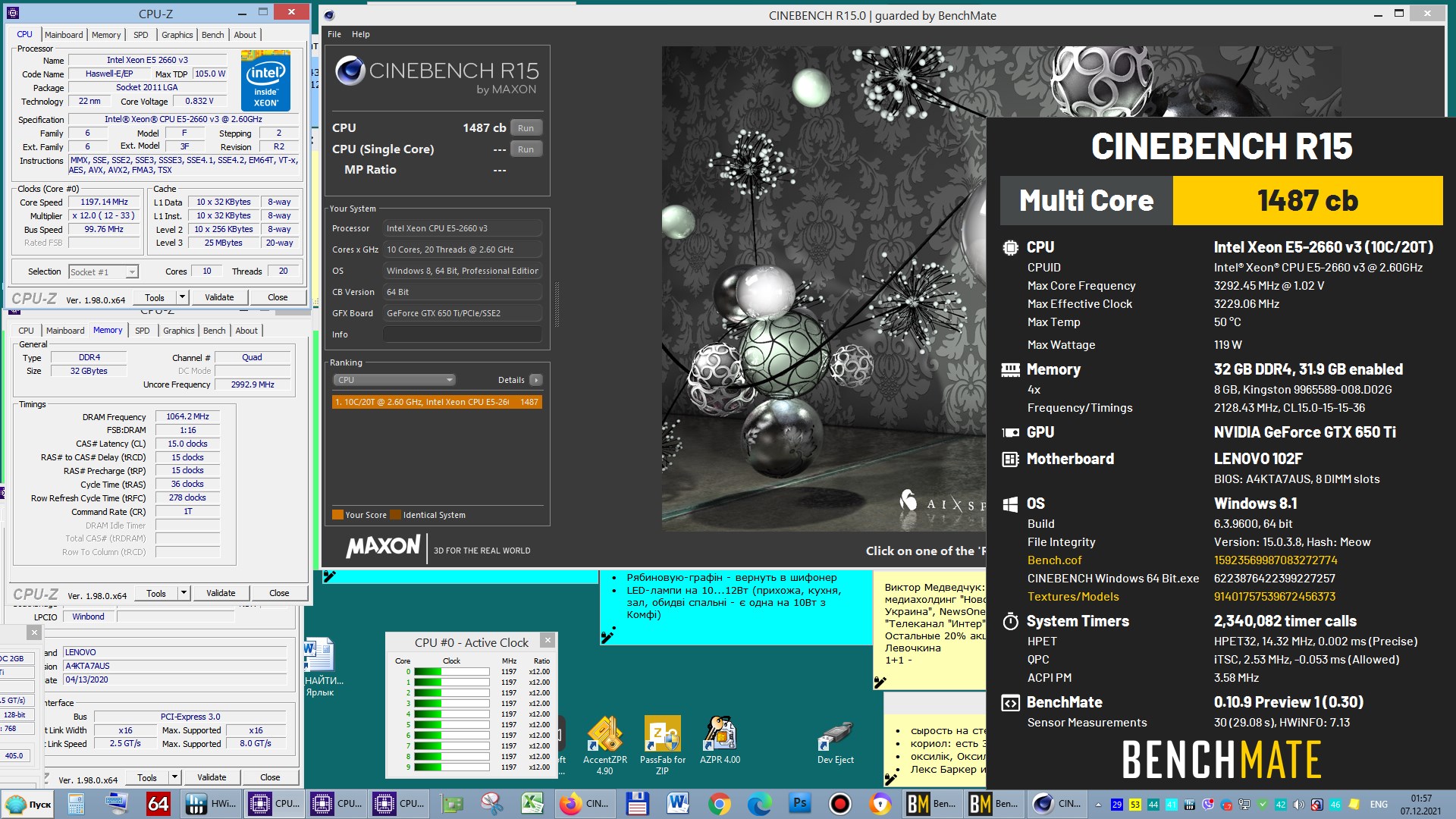The height and width of the screenshot is (819, 1456).
Task: Click the Tools button in the top CPU-Z window
Action: click(x=155, y=297)
